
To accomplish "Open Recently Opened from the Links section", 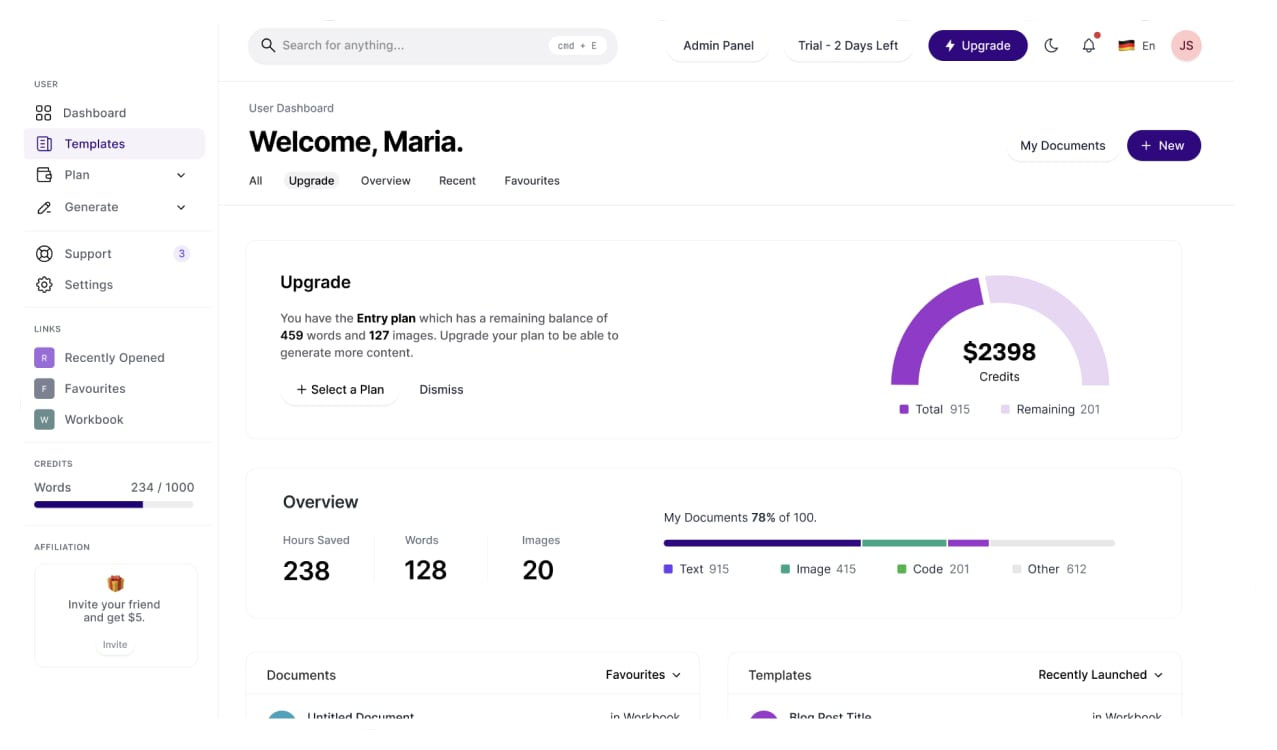I will pyautogui.click(x=115, y=357).
